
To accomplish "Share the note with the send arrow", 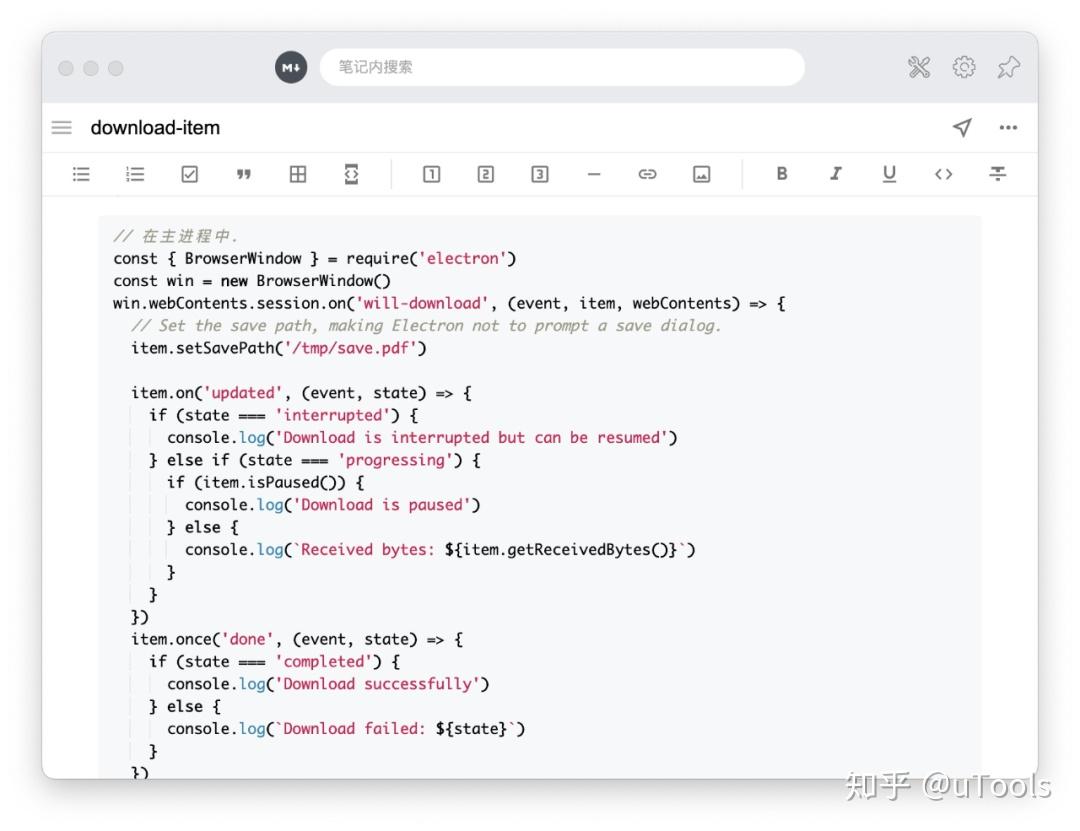I will (962, 127).
